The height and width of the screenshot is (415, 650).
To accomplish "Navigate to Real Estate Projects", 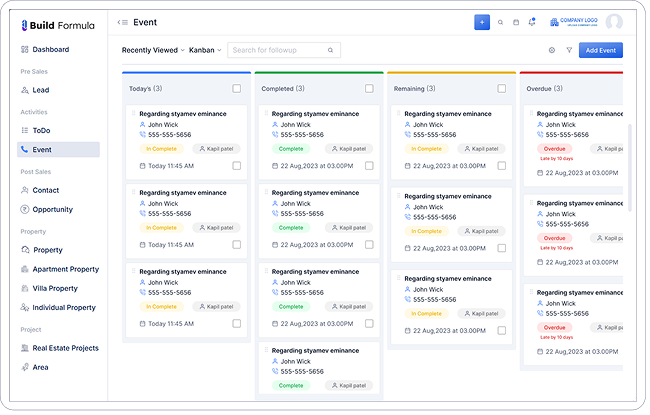I will [x=65, y=348].
